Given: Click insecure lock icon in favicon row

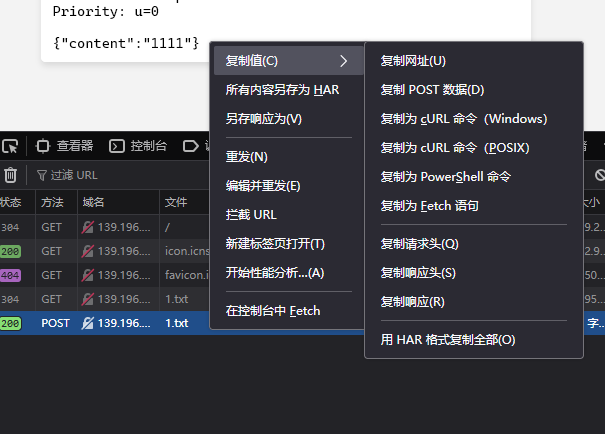Looking at the screenshot, I should (x=88, y=275).
